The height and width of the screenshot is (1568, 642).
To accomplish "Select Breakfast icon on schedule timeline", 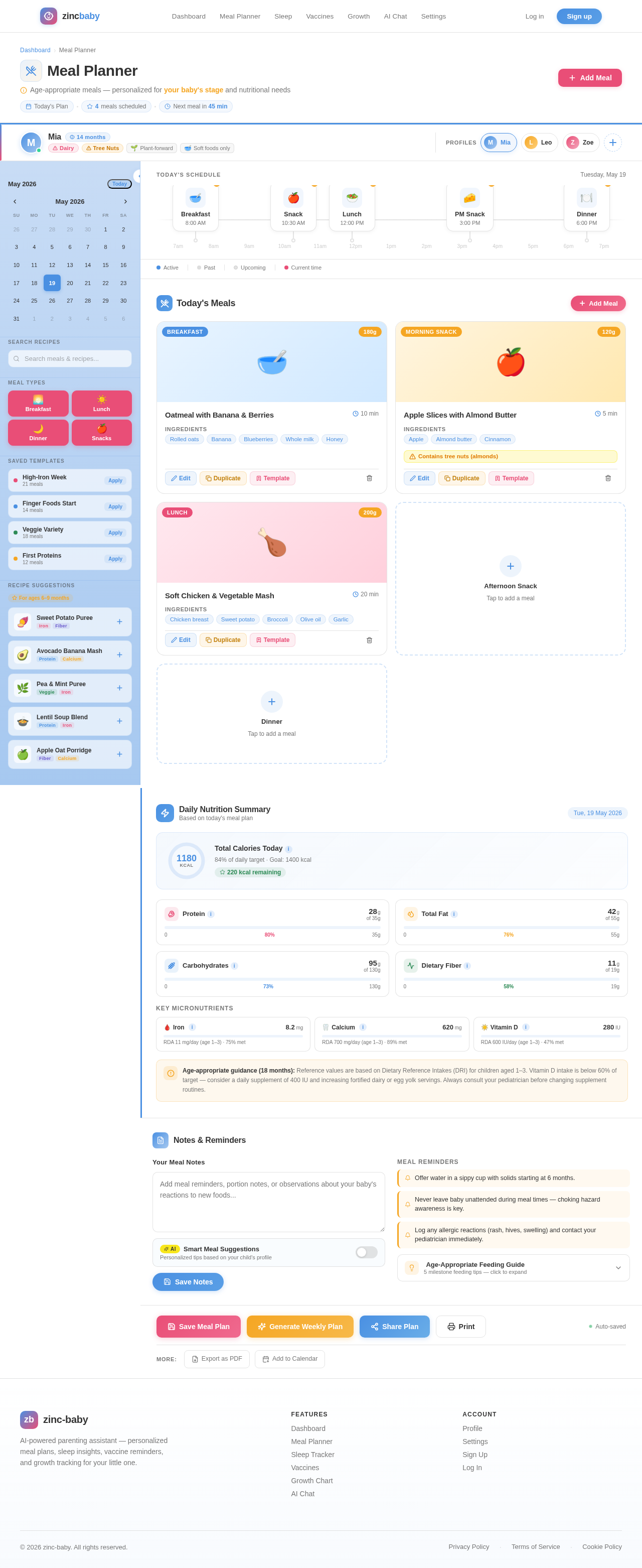I will coord(195,198).
